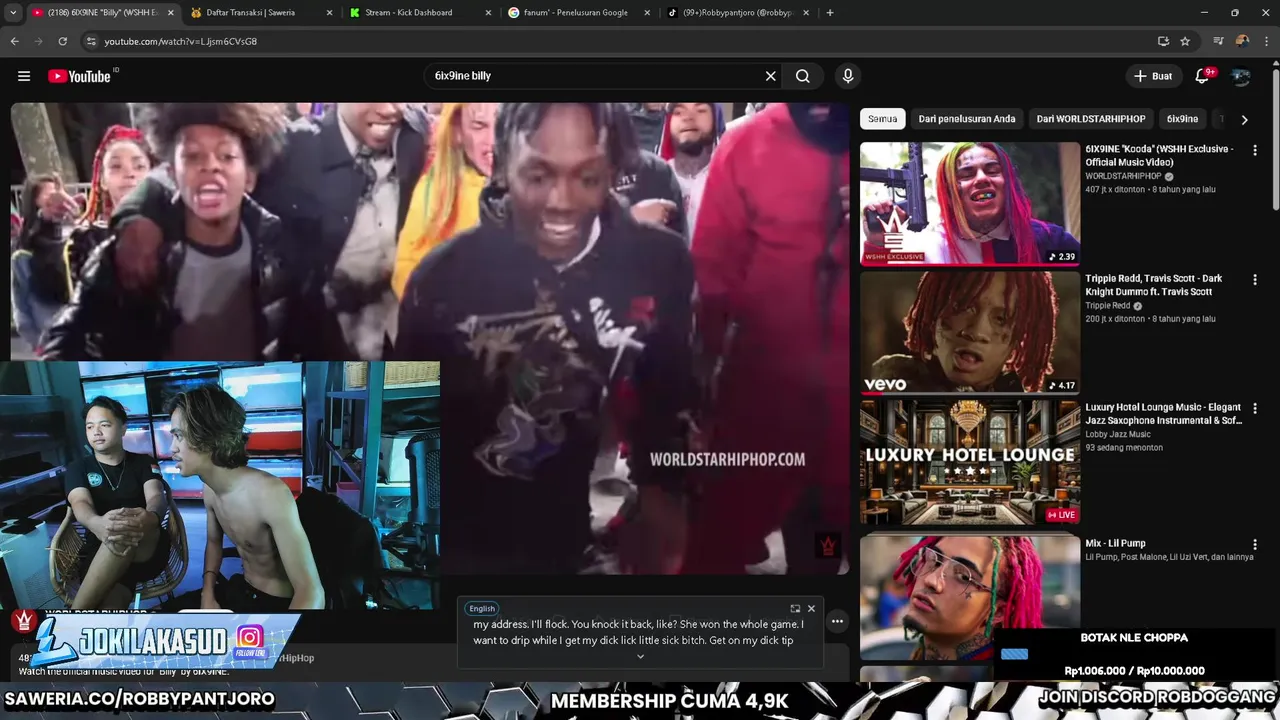Switch to the Google Penelusuran tab
The image size is (1280, 720).
click(x=576, y=13)
